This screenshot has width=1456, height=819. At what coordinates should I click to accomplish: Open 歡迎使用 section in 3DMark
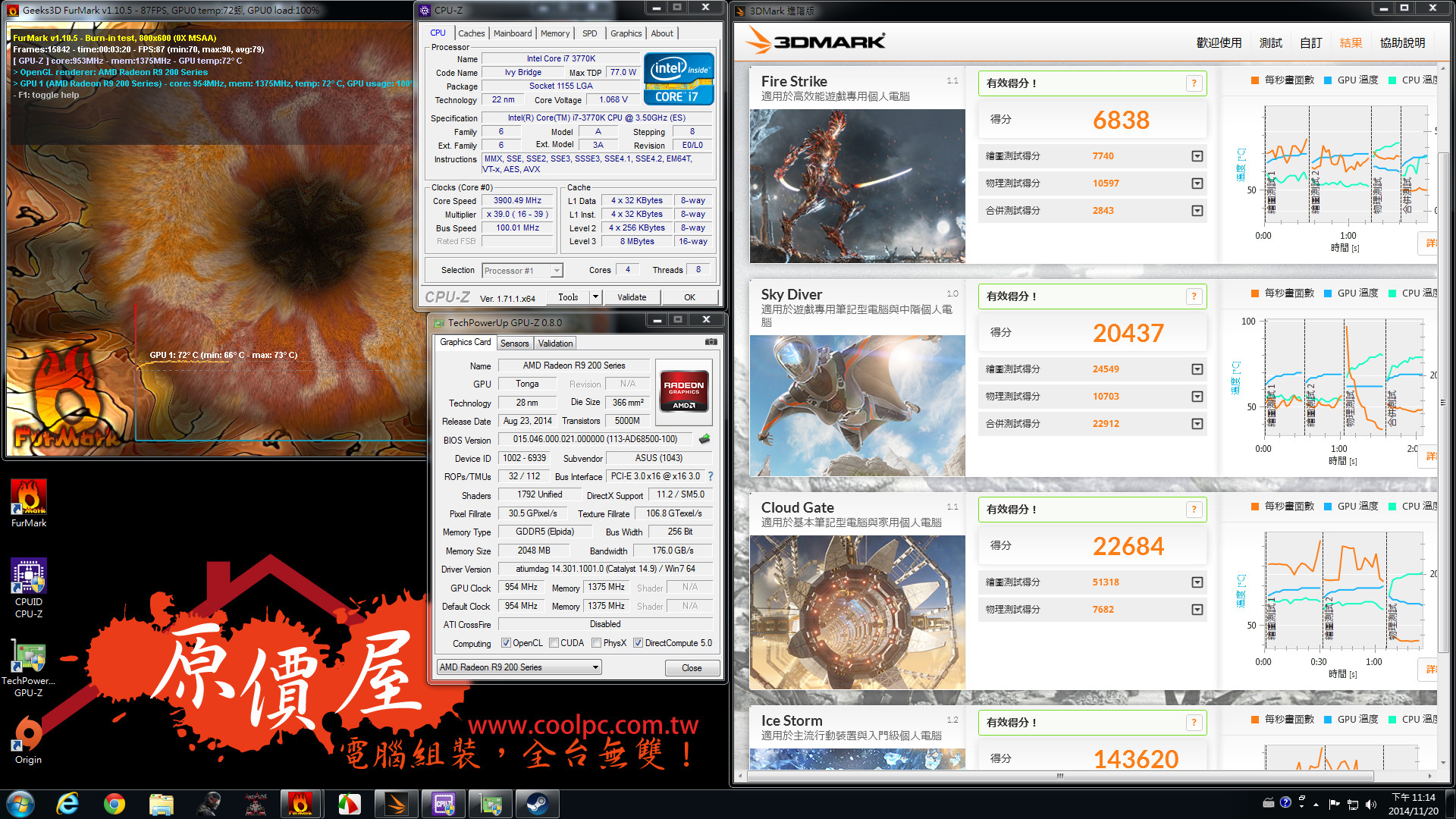(x=1219, y=42)
